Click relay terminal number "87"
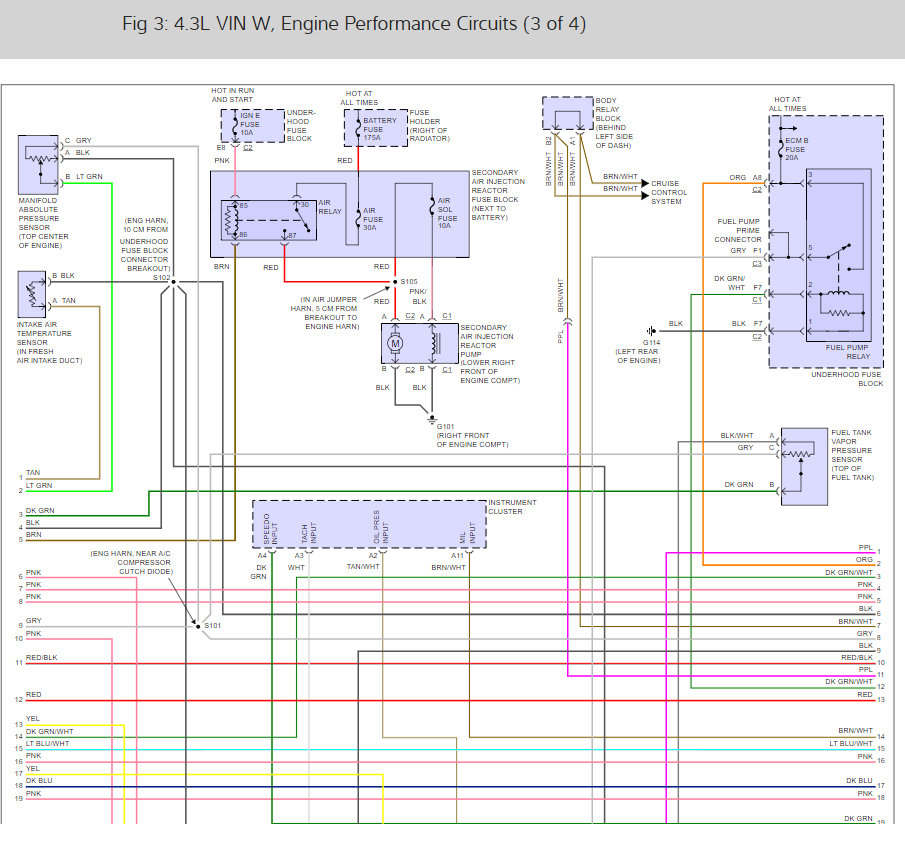Screen dimensions: 905x844 click(x=292, y=236)
